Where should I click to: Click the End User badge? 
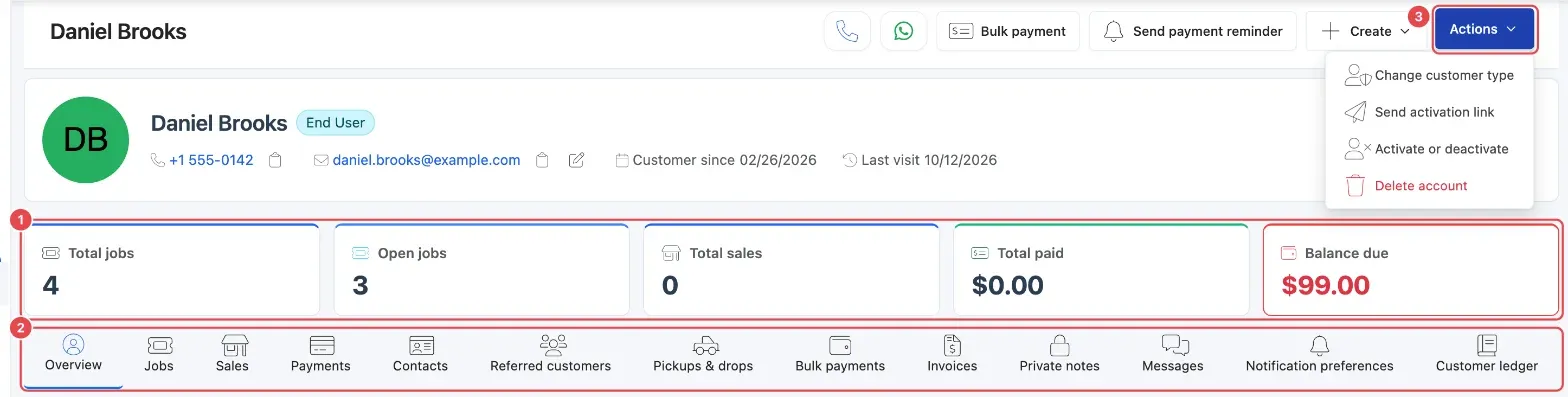[x=335, y=123]
